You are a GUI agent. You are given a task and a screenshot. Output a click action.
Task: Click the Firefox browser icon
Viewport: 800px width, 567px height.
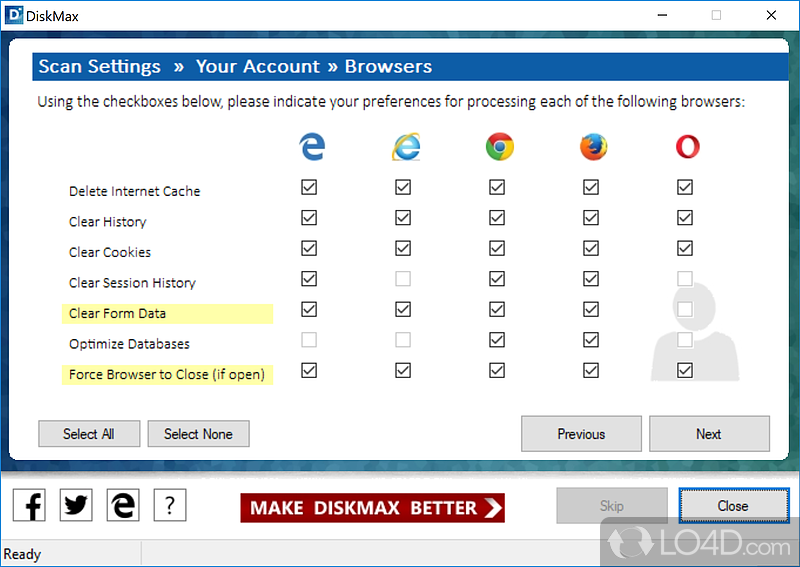593,147
